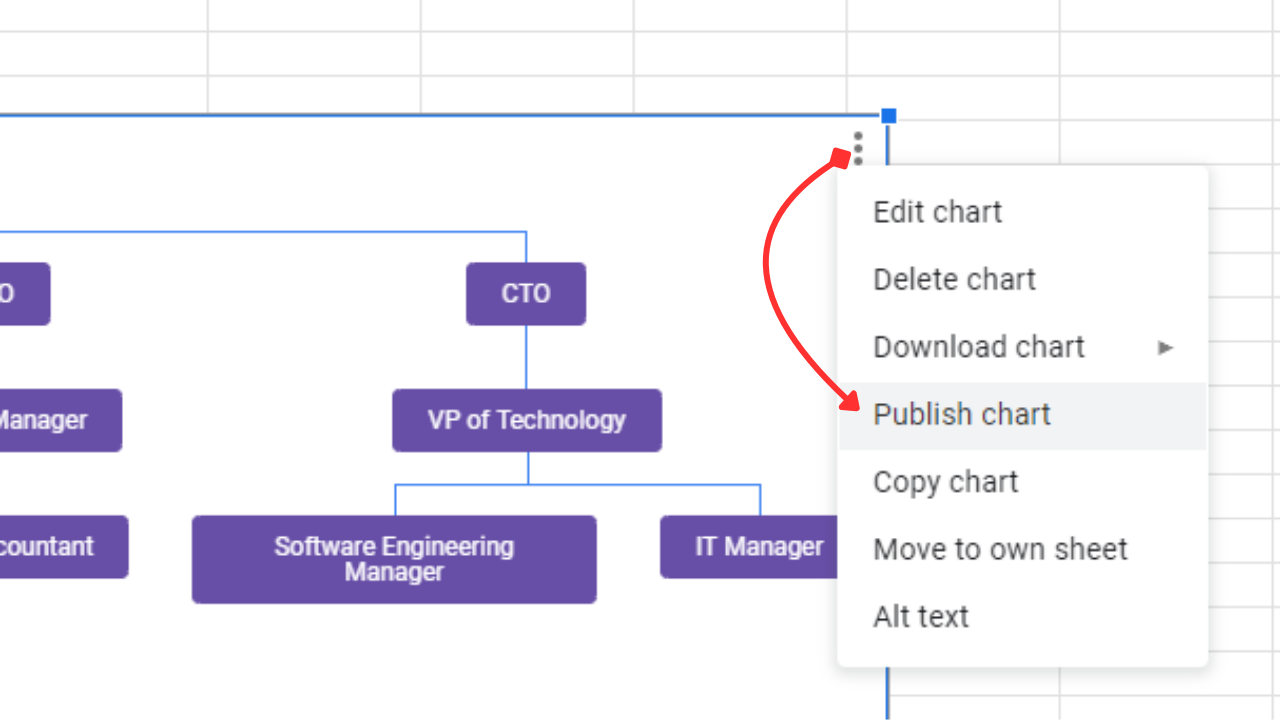Click the CTO node in the org chart
Viewport: 1280px width, 720px height.
(x=526, y=293)
